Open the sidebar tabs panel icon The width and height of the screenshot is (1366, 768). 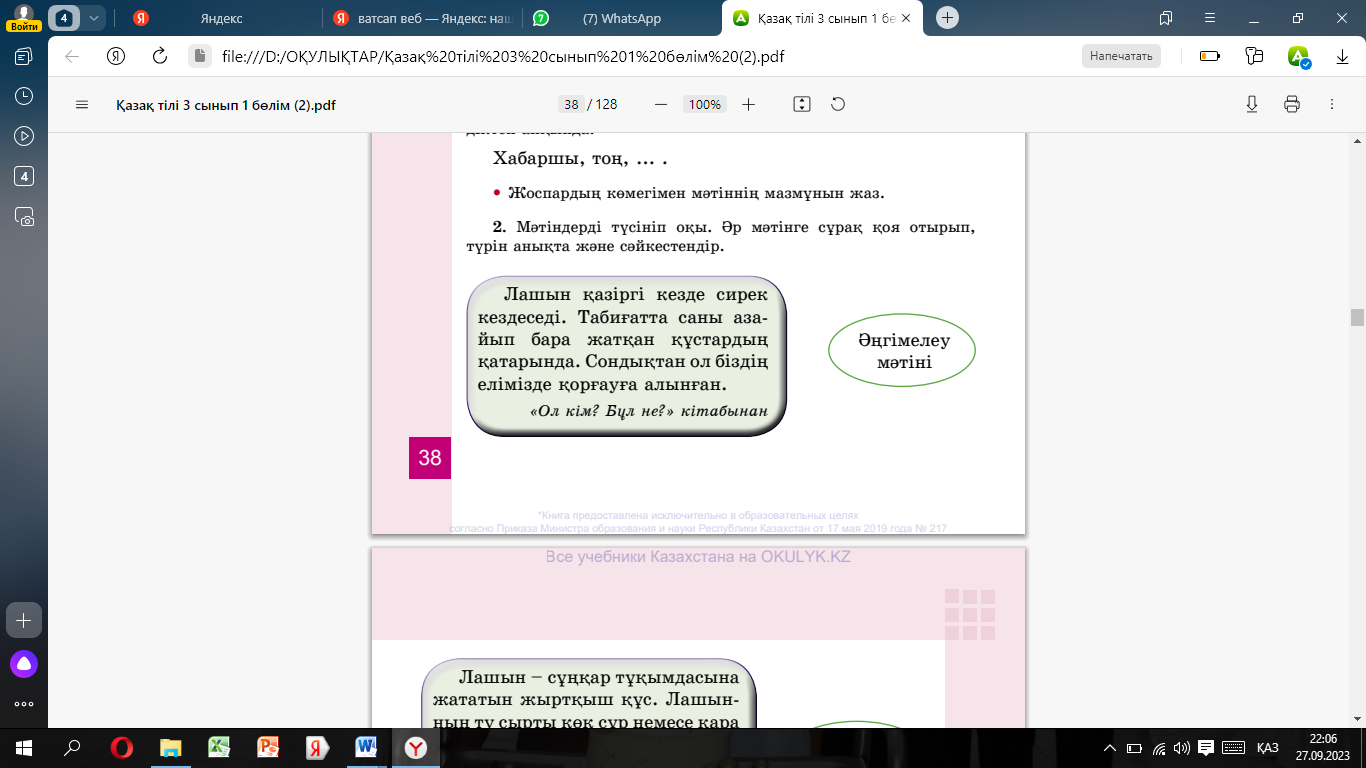tap(24, 56)
